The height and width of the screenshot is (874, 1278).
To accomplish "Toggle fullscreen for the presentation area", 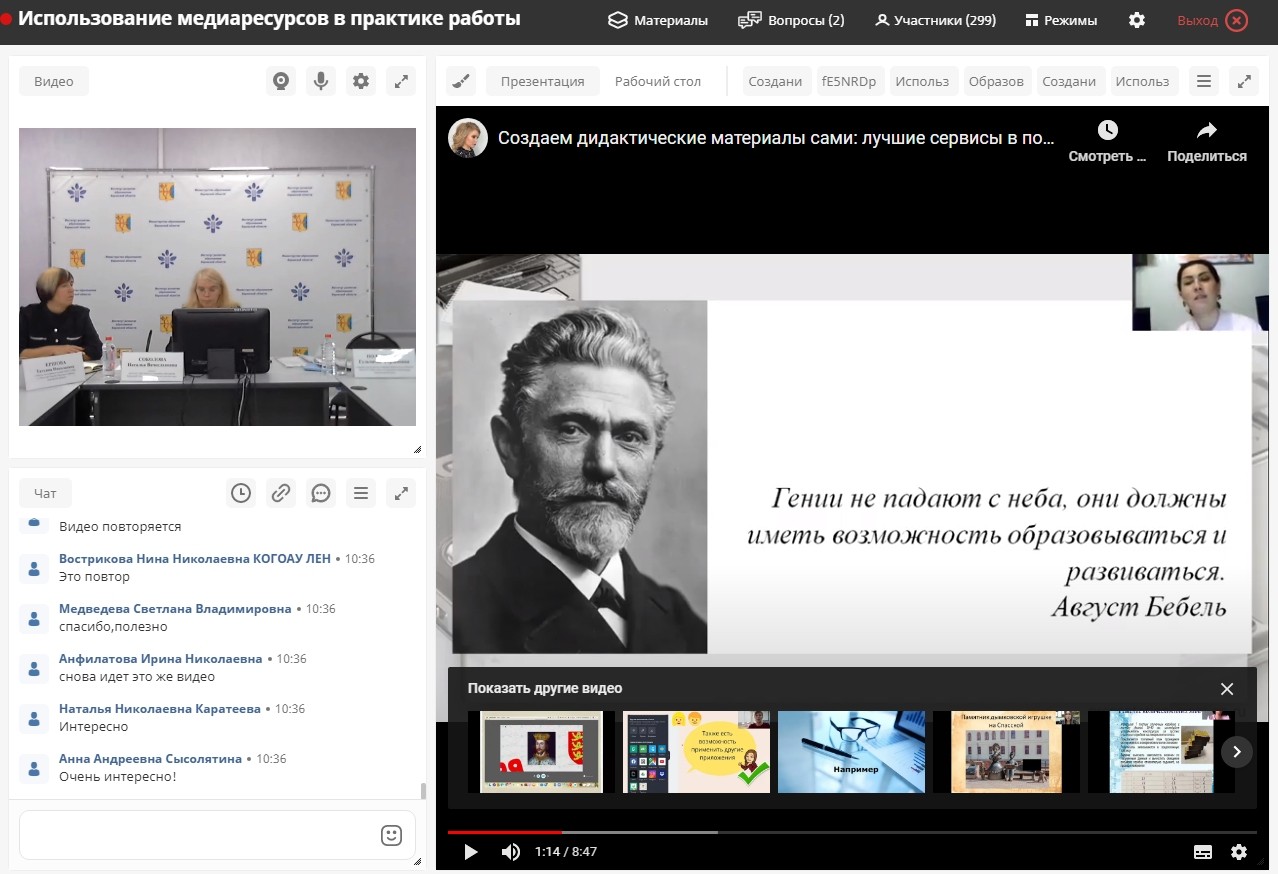I will click(1243, 80).
